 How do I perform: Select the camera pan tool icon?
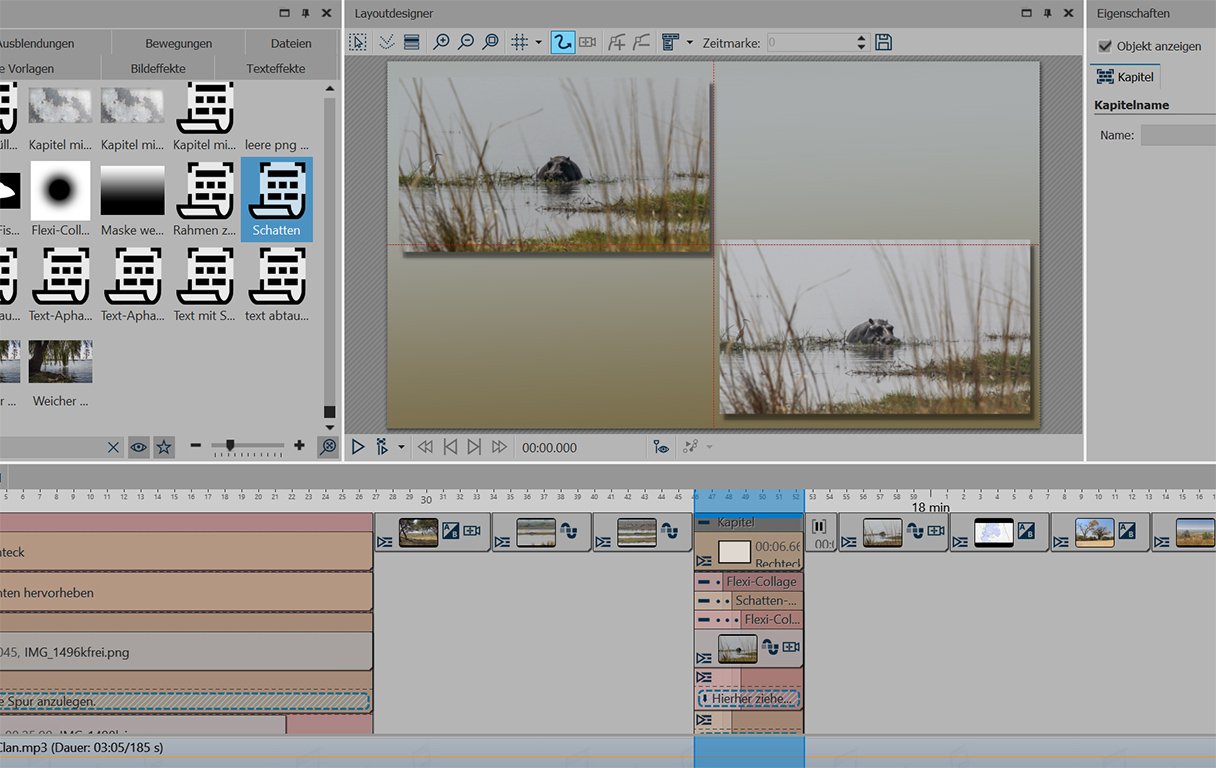pyautogui.click(x=588, y=42)
